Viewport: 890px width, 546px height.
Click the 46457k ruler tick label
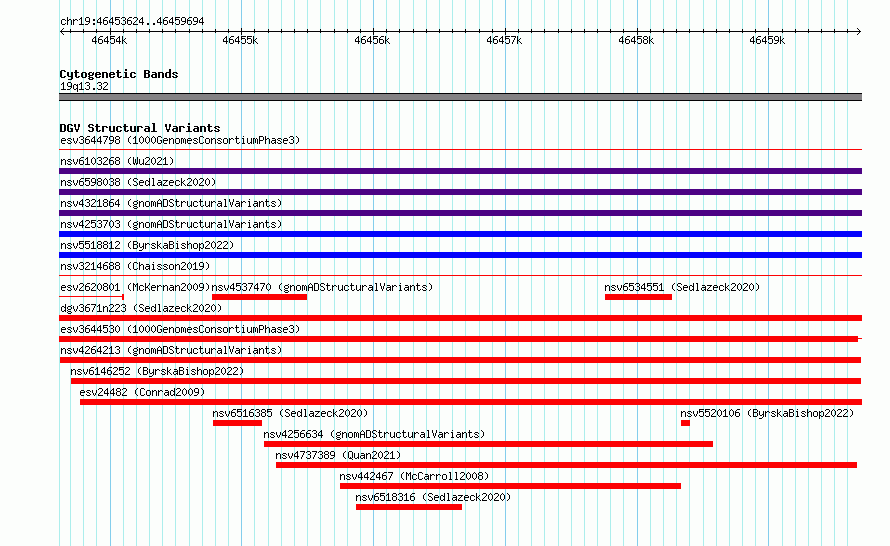(504, 40)
